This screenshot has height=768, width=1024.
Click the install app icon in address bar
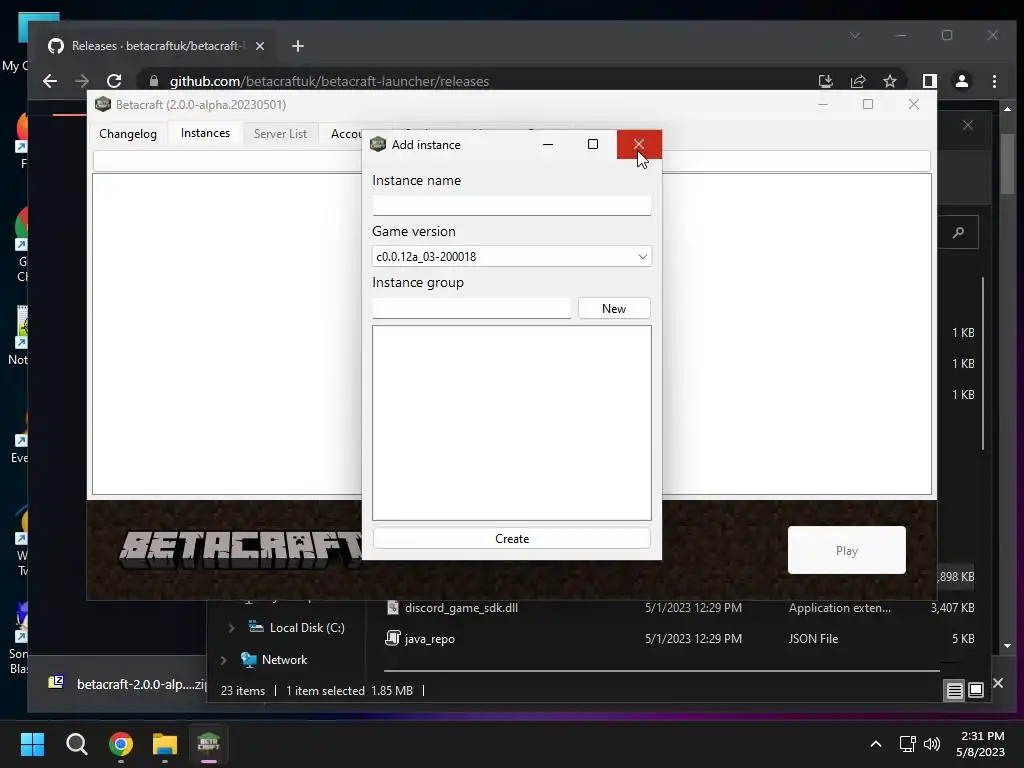(x=825, y=81)
